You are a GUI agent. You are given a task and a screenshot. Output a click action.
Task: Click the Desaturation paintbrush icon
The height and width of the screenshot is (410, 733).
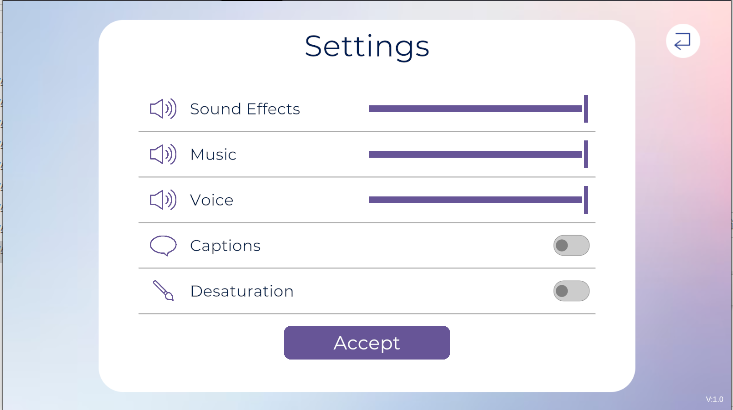pos(163,291)
